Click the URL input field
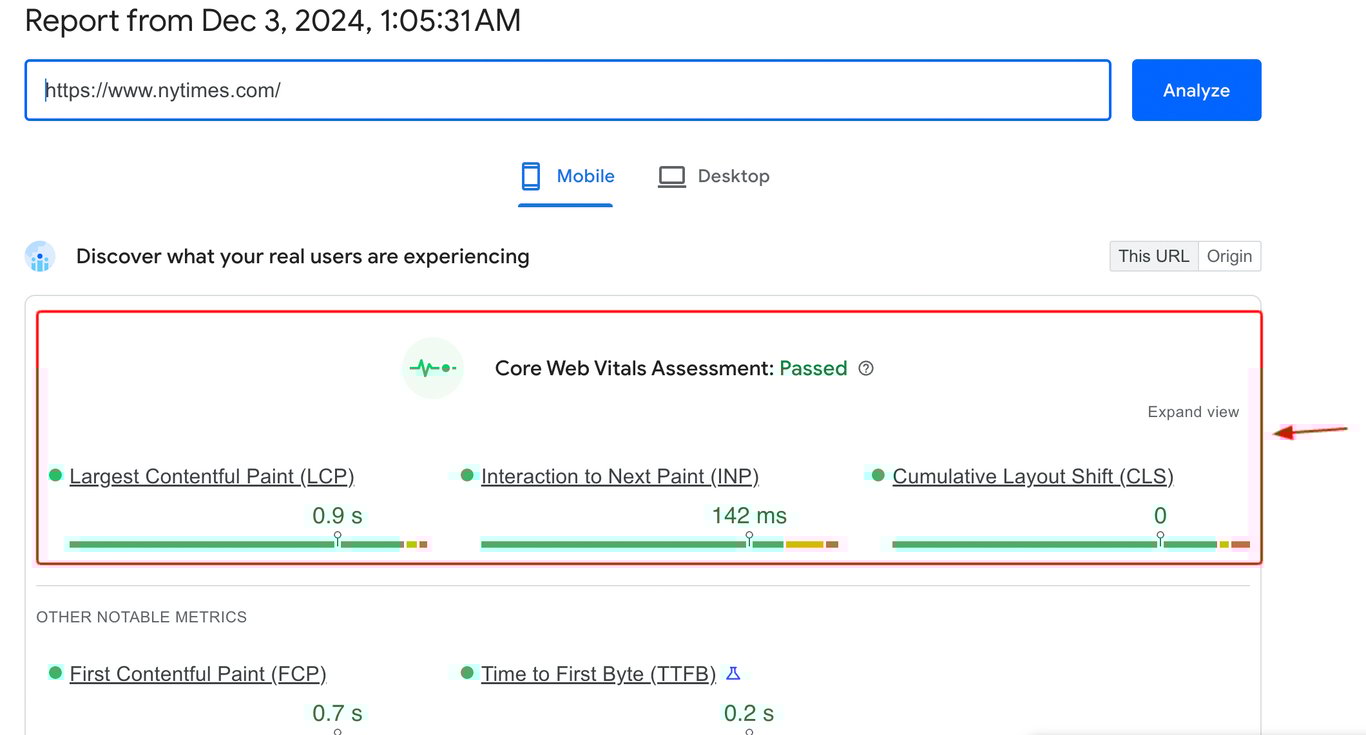 (567, 90)
